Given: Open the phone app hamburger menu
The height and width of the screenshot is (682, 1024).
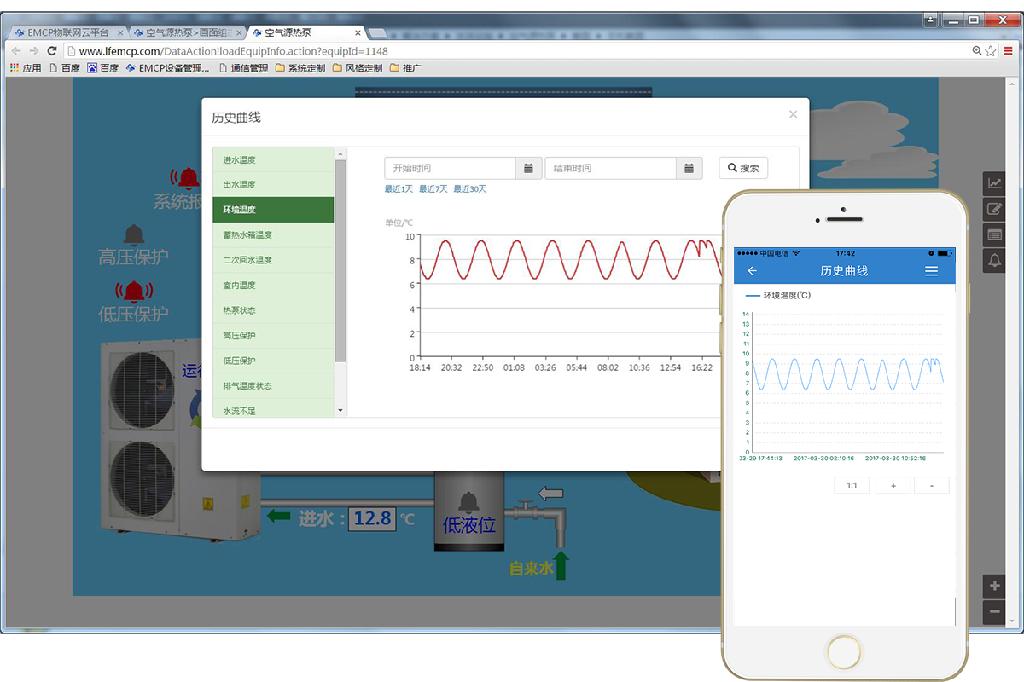Looking at the screenshot, I should tap(932, 270).
